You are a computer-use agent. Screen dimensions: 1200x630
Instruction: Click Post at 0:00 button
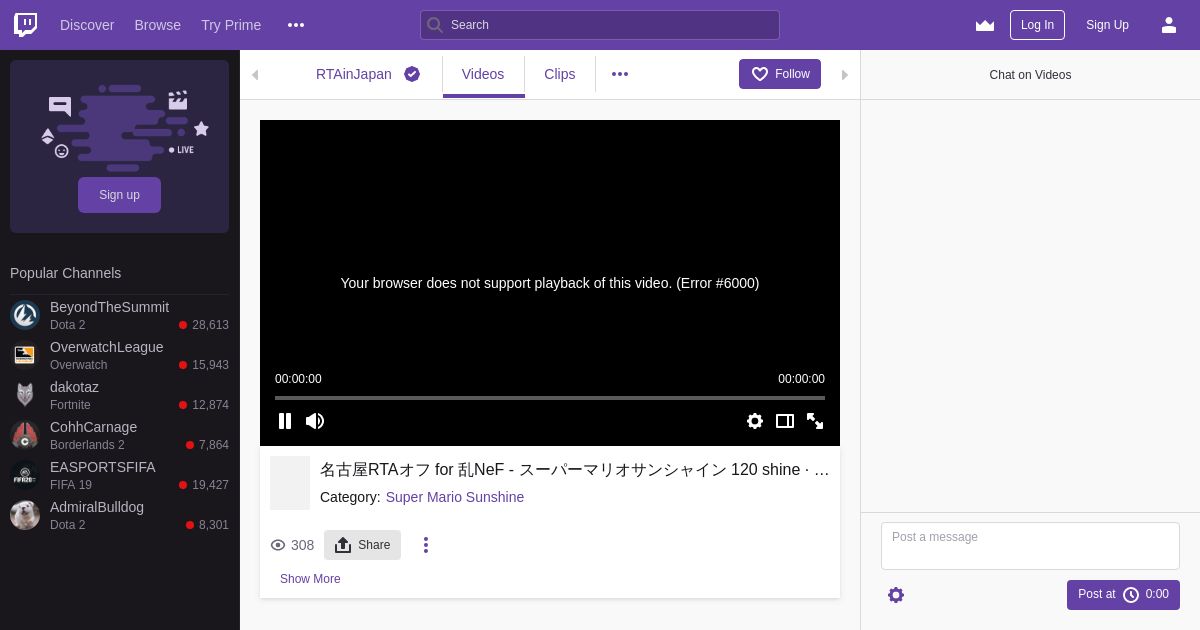coord(1123,595)
